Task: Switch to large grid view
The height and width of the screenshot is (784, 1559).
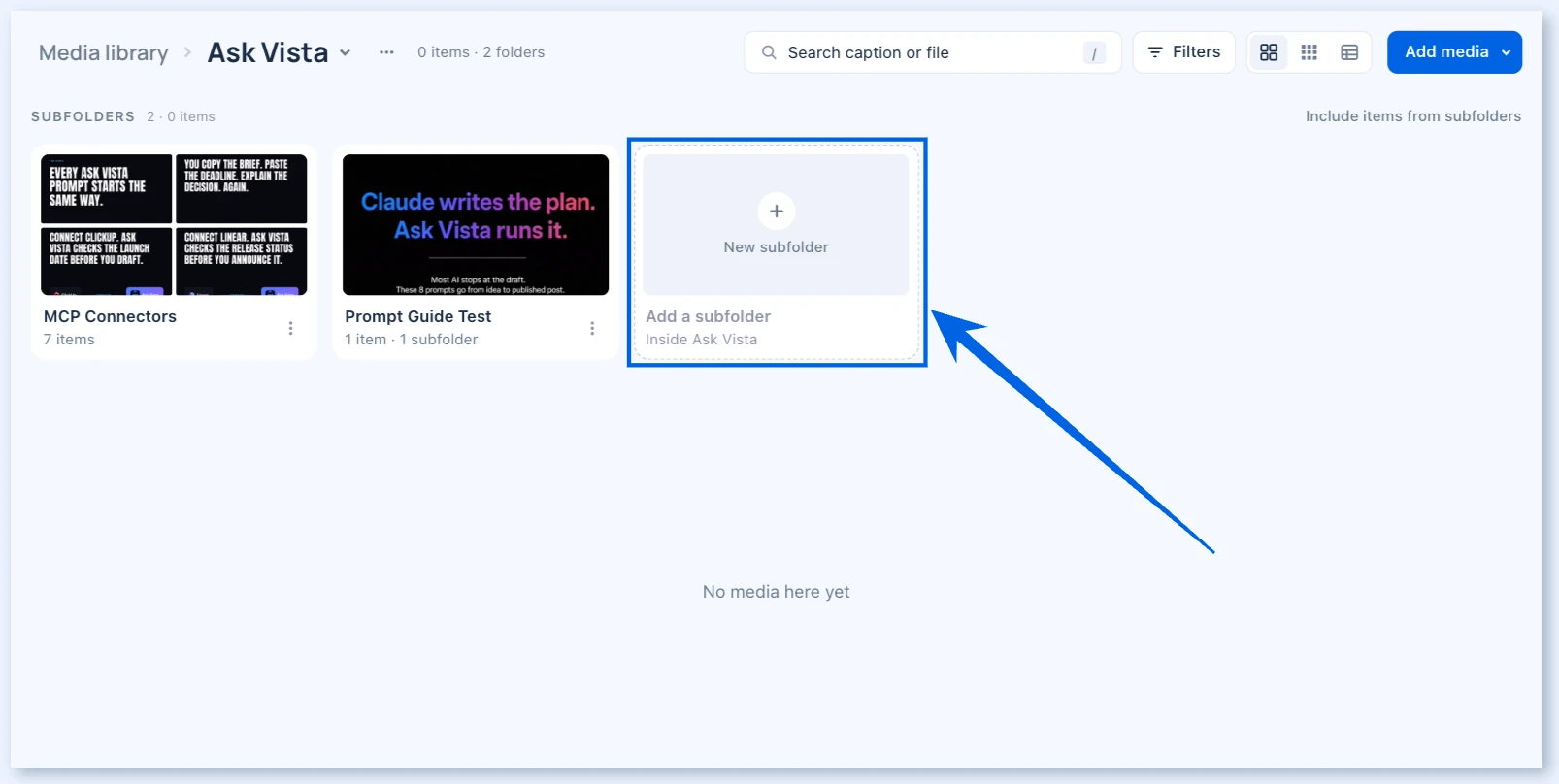Action: click(x=1268, y=52)
